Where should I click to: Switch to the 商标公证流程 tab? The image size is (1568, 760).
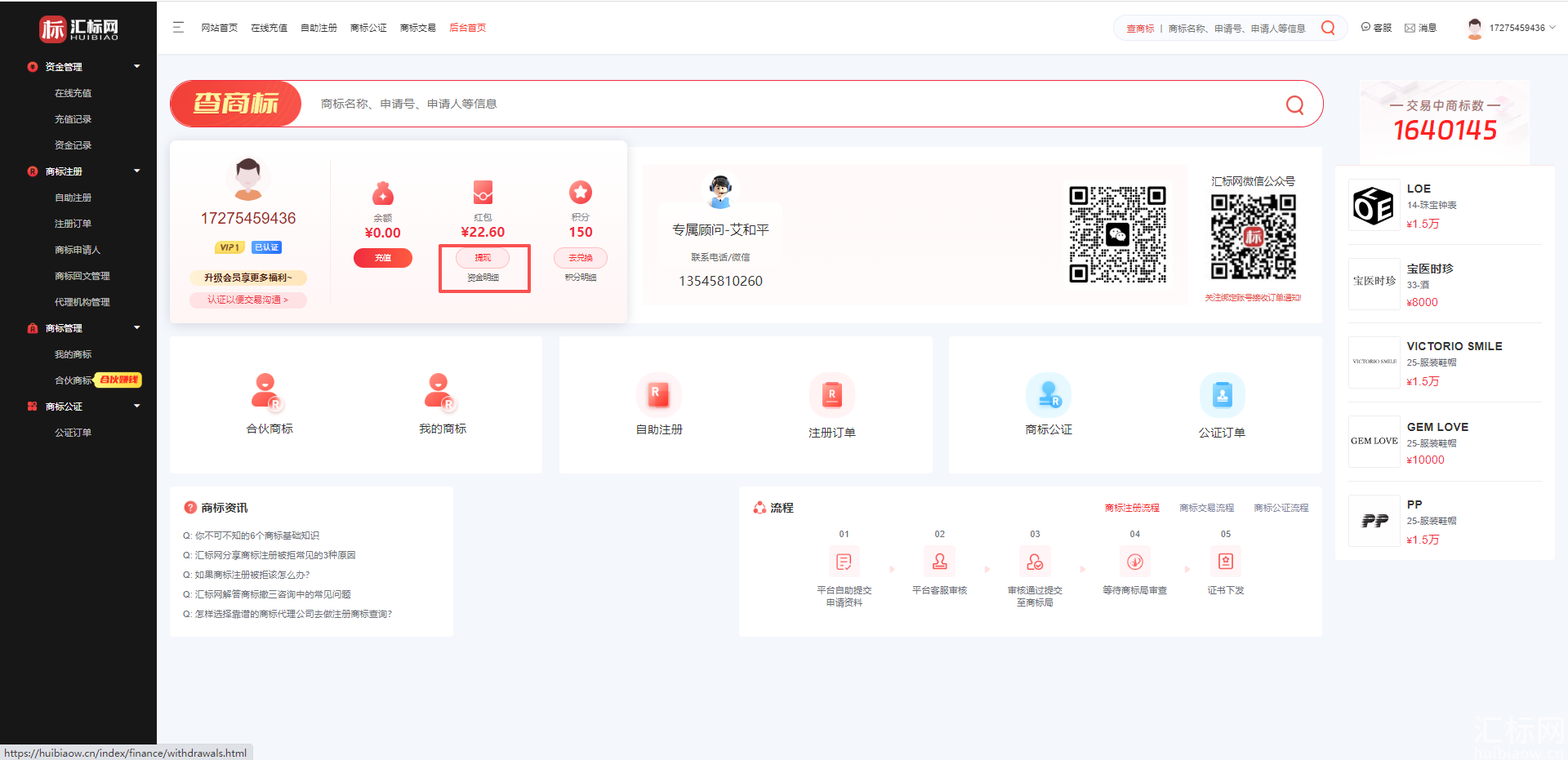[x=1281, y=508]
